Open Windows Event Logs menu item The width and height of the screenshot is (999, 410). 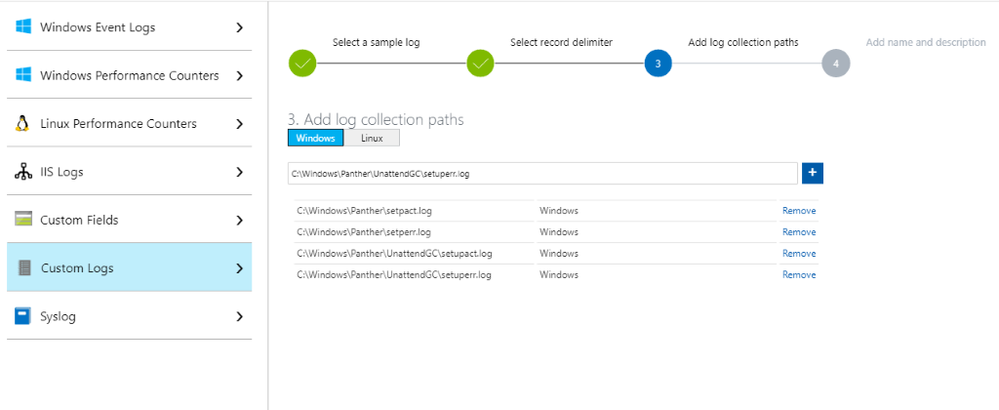tap(129, 27)
